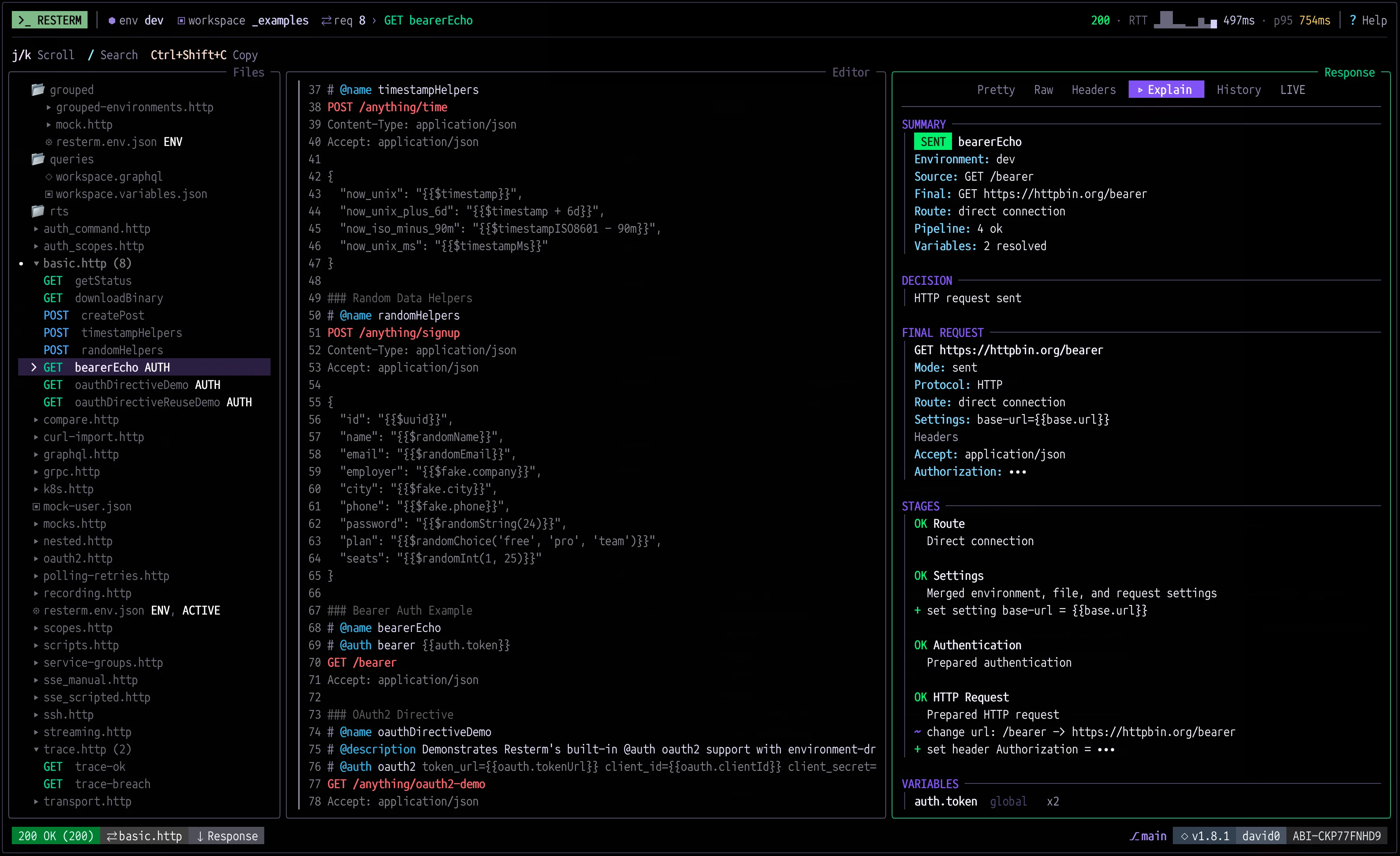The image size is (1400, 856).
Task: Collapse the basic.http (8) file
Action: (x=36, y=263)
